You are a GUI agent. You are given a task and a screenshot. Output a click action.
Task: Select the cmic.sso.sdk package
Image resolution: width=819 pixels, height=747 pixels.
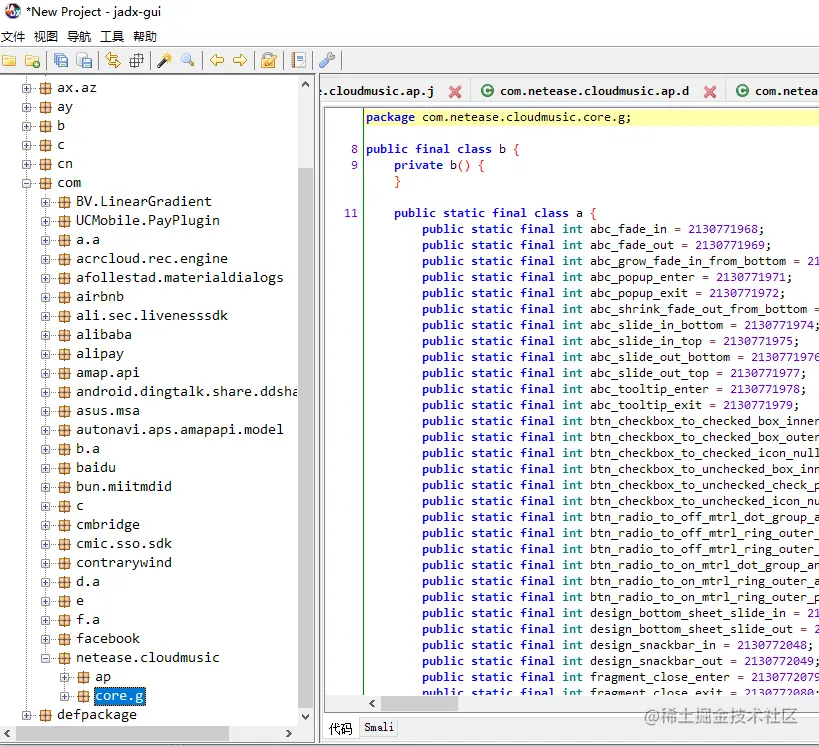pos(124,544)
